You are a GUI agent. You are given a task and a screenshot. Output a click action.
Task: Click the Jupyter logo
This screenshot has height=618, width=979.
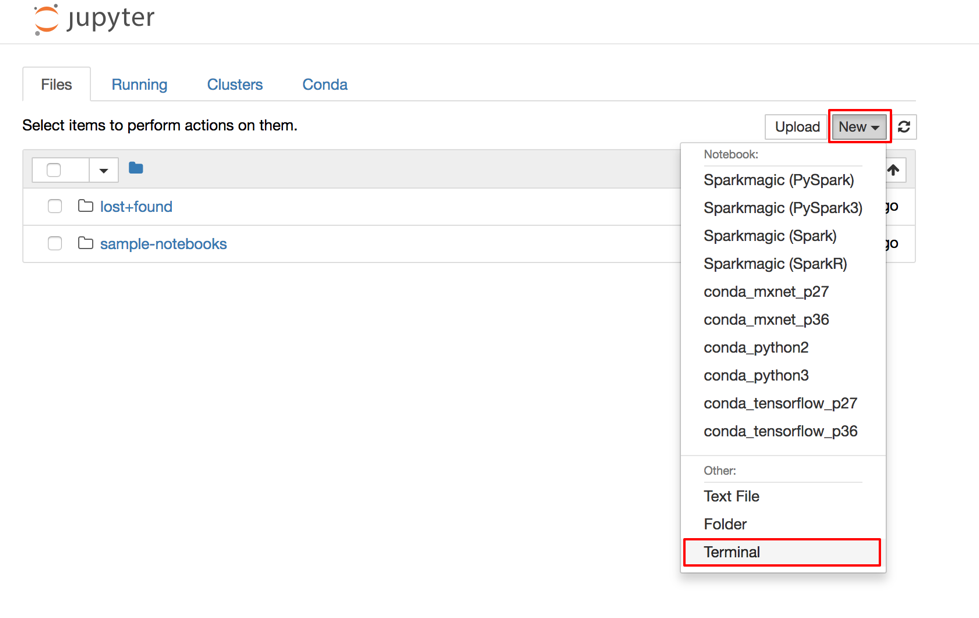coord(94,19)
